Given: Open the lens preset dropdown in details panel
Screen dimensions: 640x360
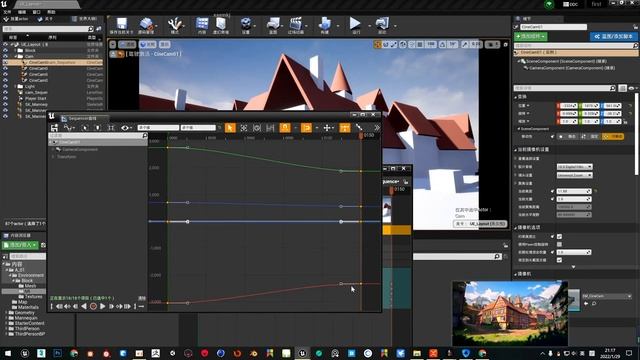Looking at the screenshot, I should pyautogui.click(x=574, y=175).
